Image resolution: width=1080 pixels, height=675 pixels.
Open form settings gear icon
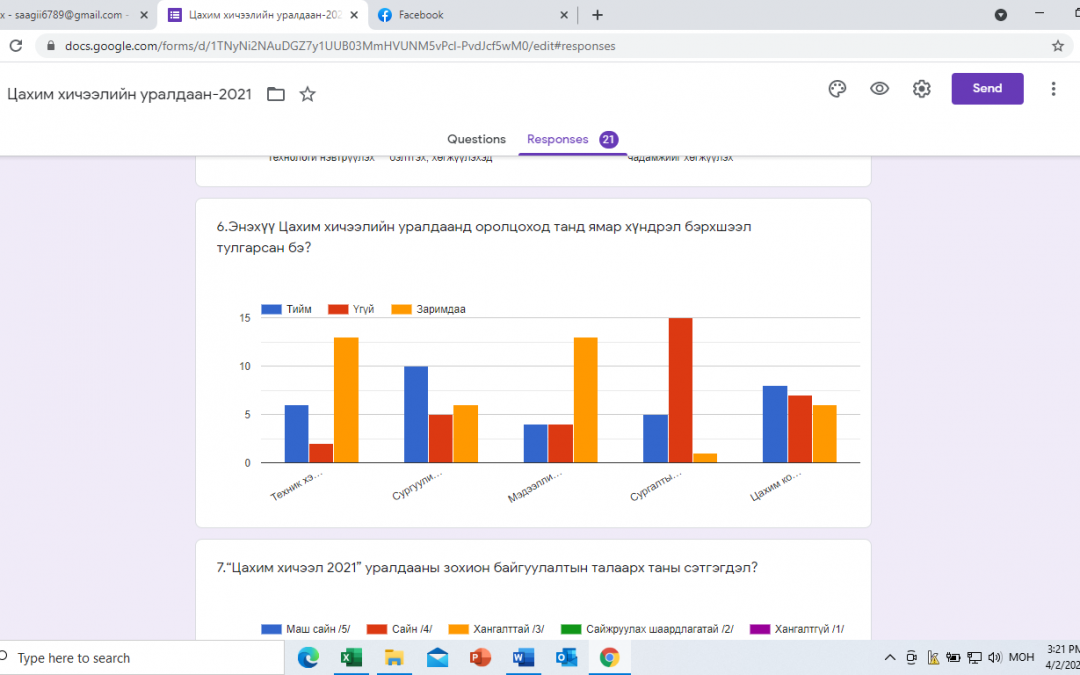[922, 89]
